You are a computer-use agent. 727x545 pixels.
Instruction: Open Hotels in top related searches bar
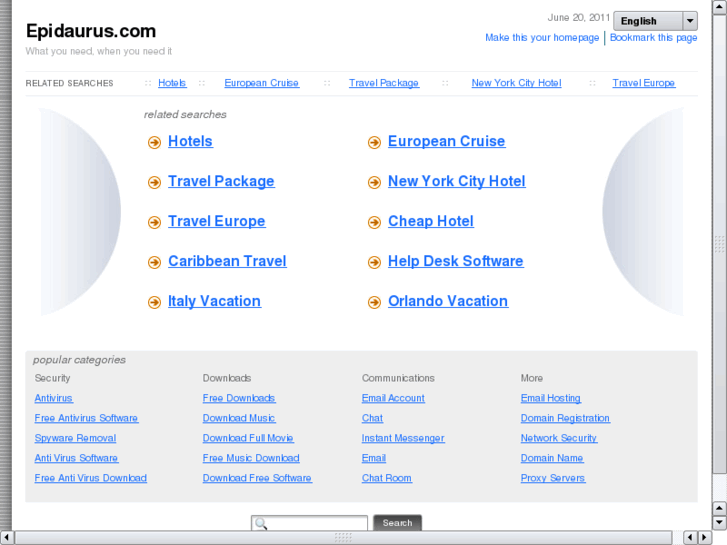point(172,83)
